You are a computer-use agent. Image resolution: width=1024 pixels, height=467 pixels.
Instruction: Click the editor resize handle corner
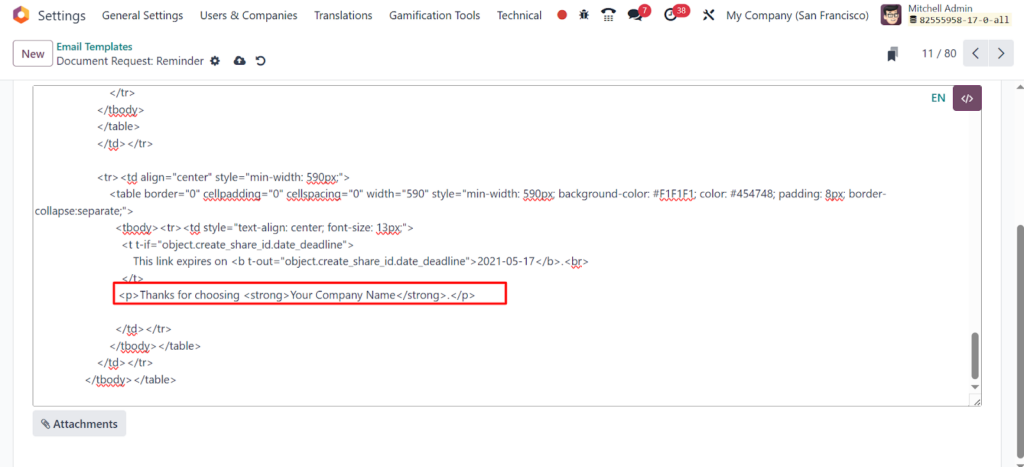point(976,403)
